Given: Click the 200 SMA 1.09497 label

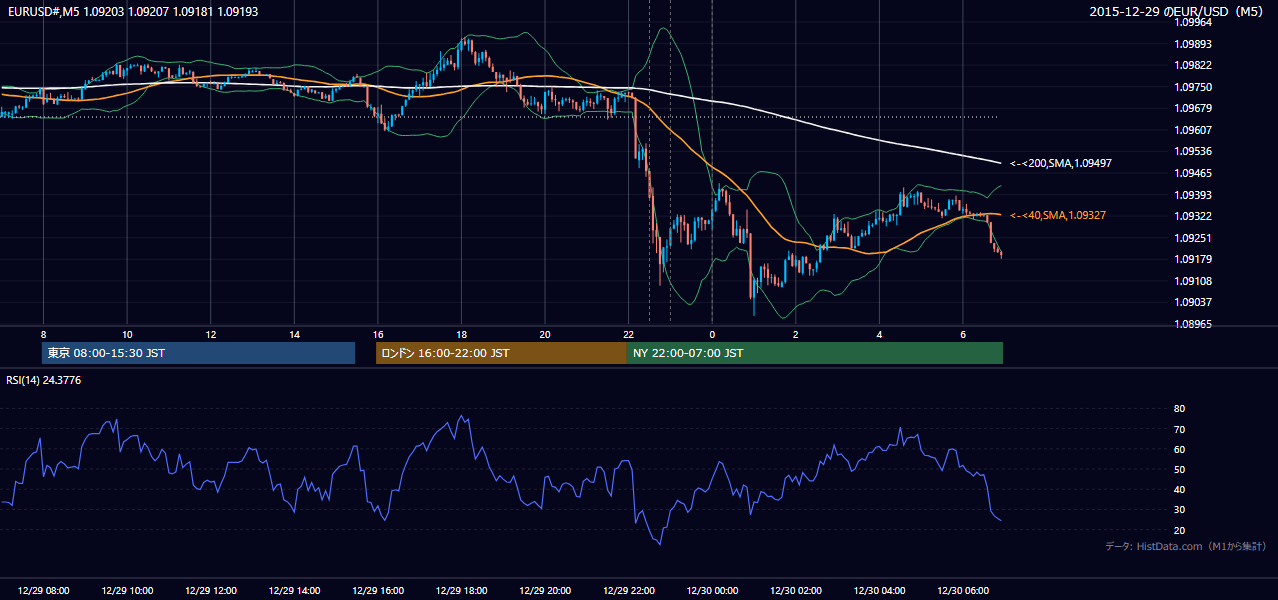Looking at the screenshot, I should pos(1061,163).
